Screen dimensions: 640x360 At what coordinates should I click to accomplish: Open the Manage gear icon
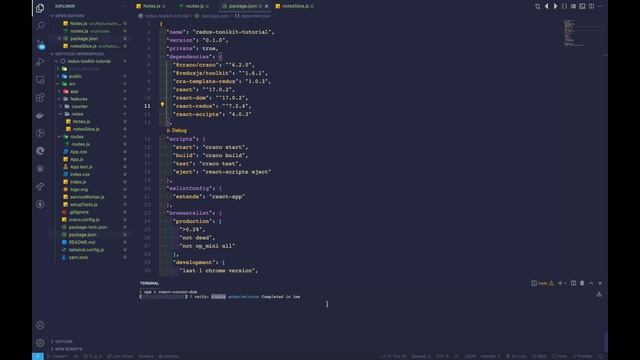(40, 343)
